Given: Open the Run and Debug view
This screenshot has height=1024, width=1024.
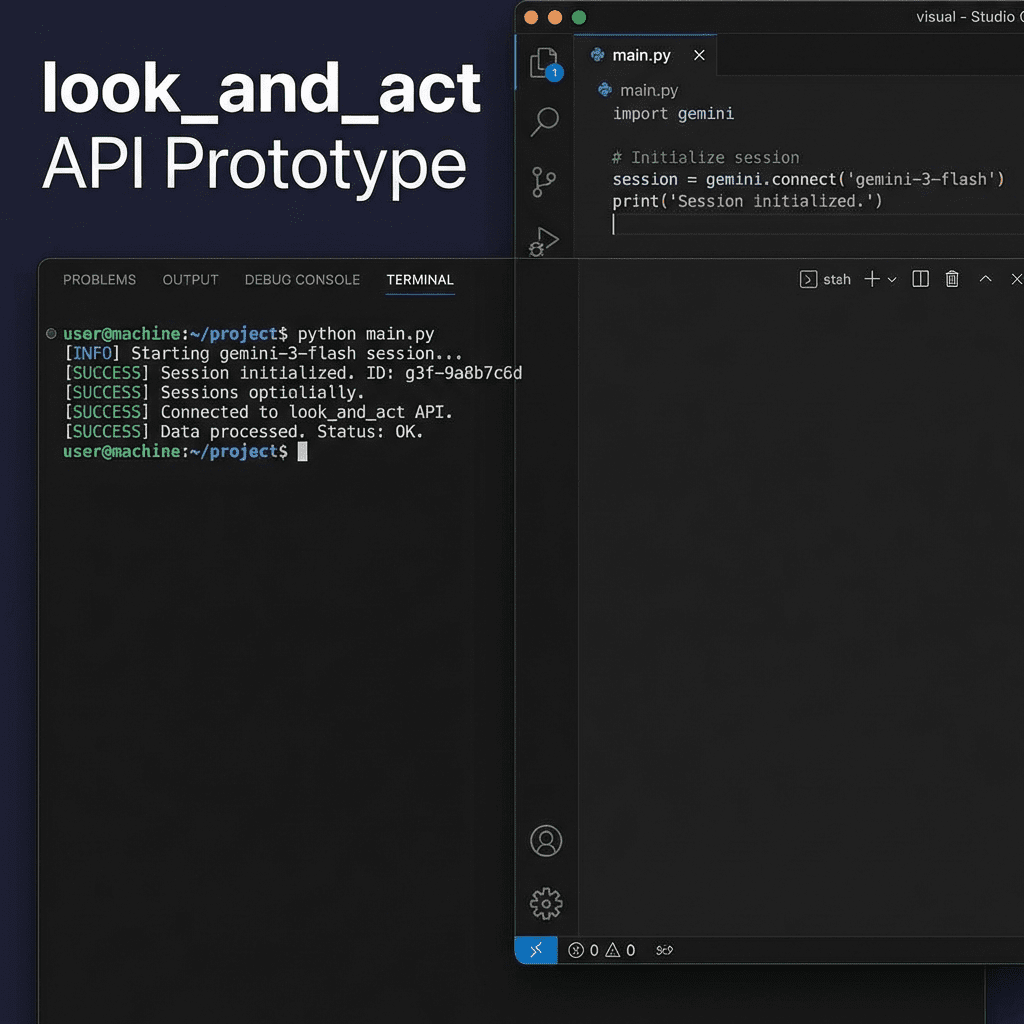Looking at the screenshot, I should coord(545,241).
